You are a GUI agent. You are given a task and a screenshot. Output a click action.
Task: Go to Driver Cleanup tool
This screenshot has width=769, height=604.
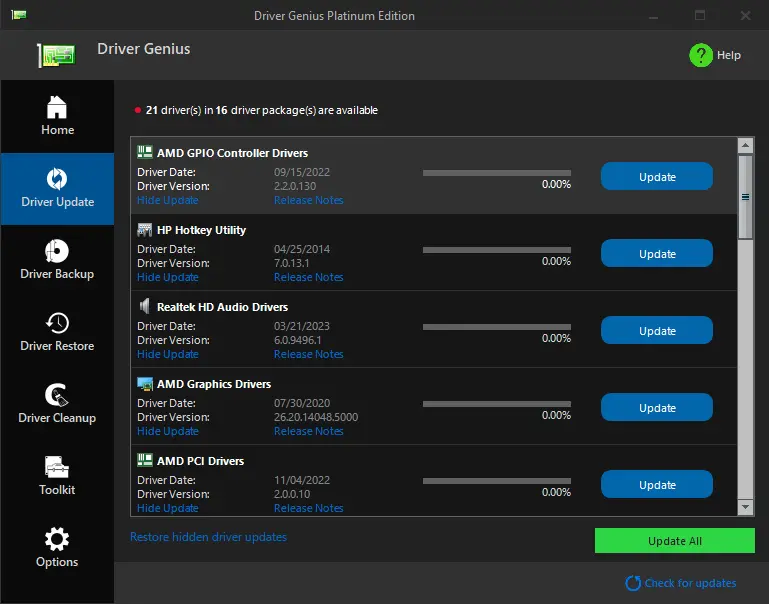(x=57, y=404)
